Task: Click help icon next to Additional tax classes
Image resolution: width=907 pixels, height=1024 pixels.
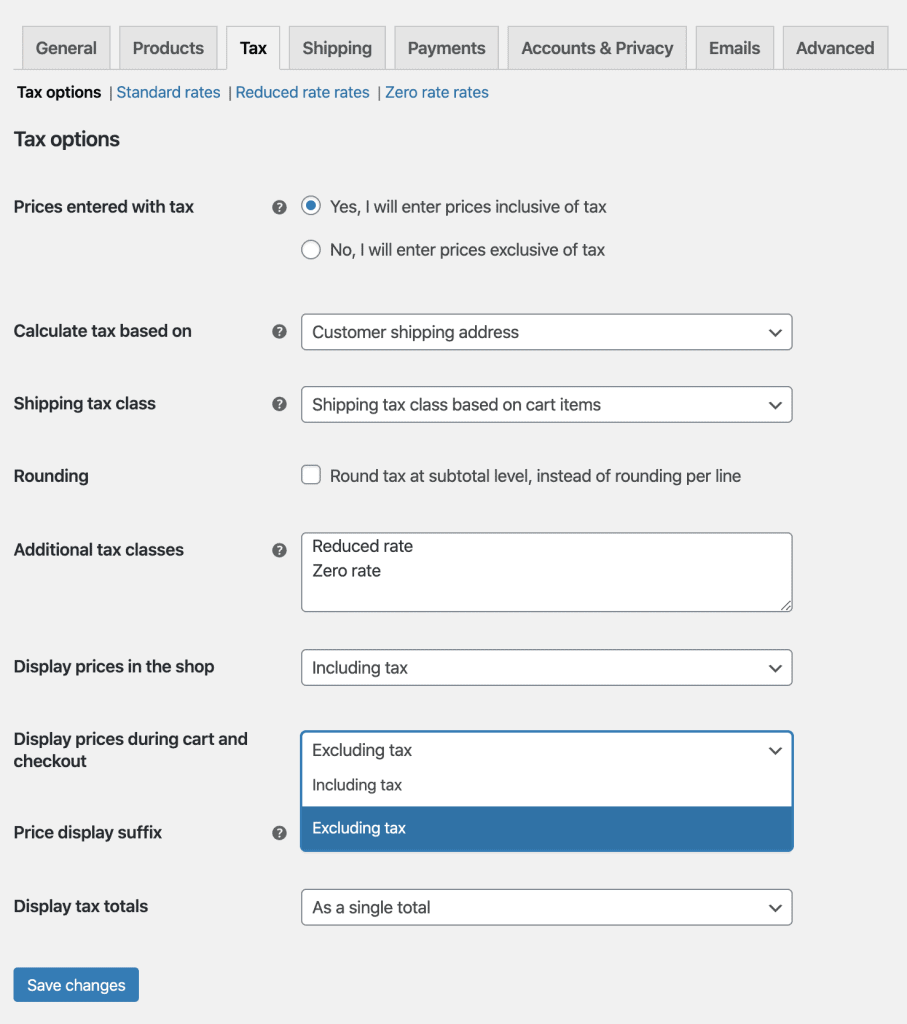Action: 280,550
